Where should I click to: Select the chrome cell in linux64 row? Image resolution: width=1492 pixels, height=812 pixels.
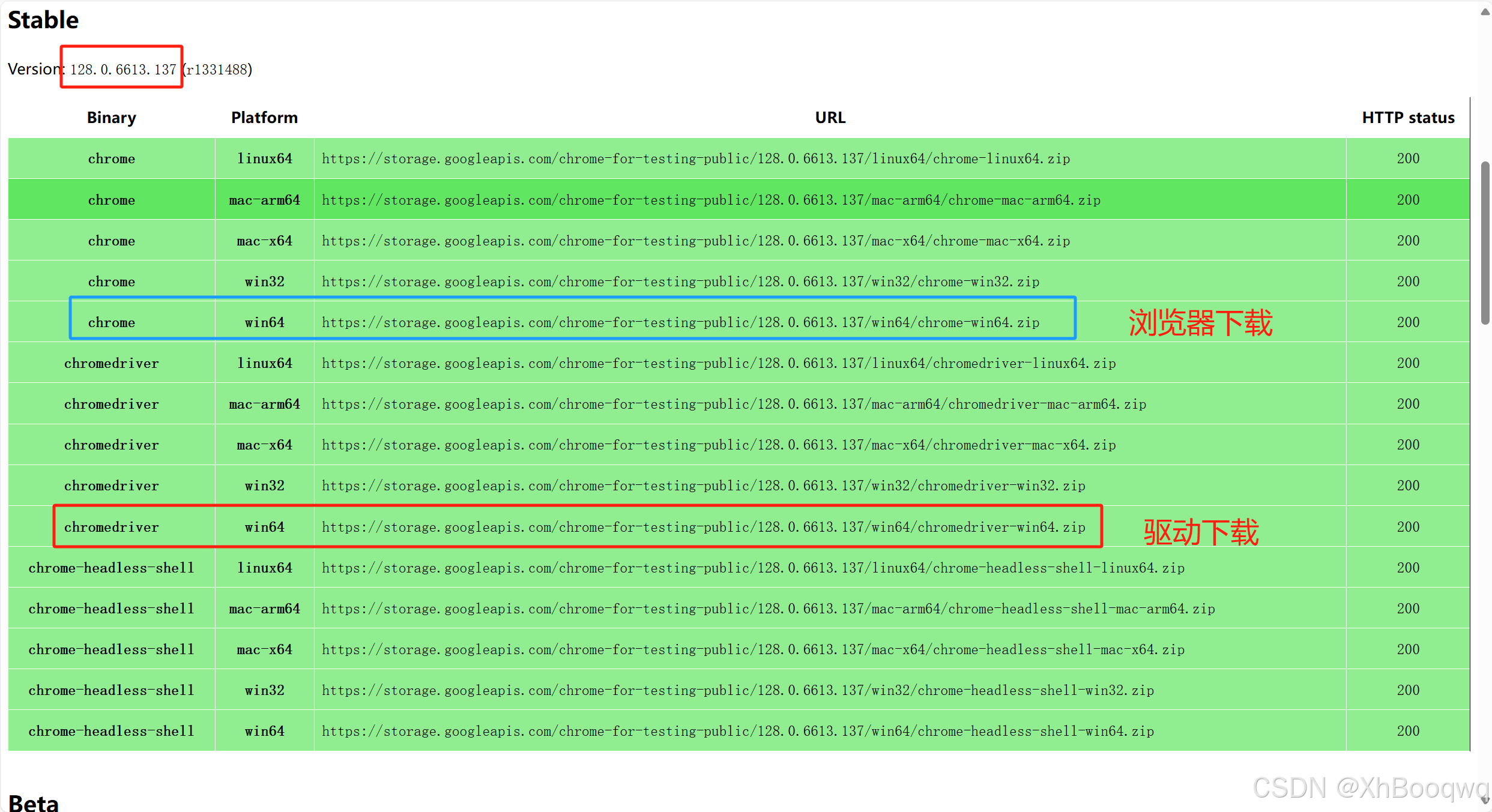point(112,158)
